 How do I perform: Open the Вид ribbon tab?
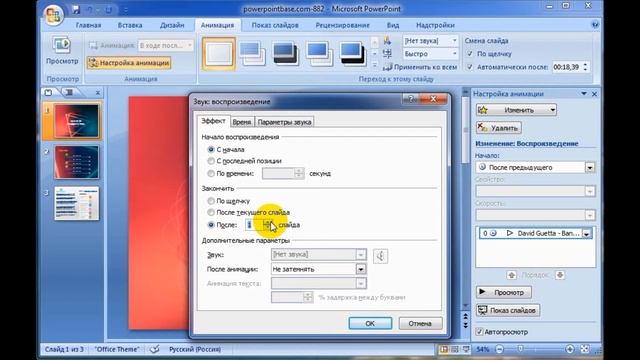point(393,25)
